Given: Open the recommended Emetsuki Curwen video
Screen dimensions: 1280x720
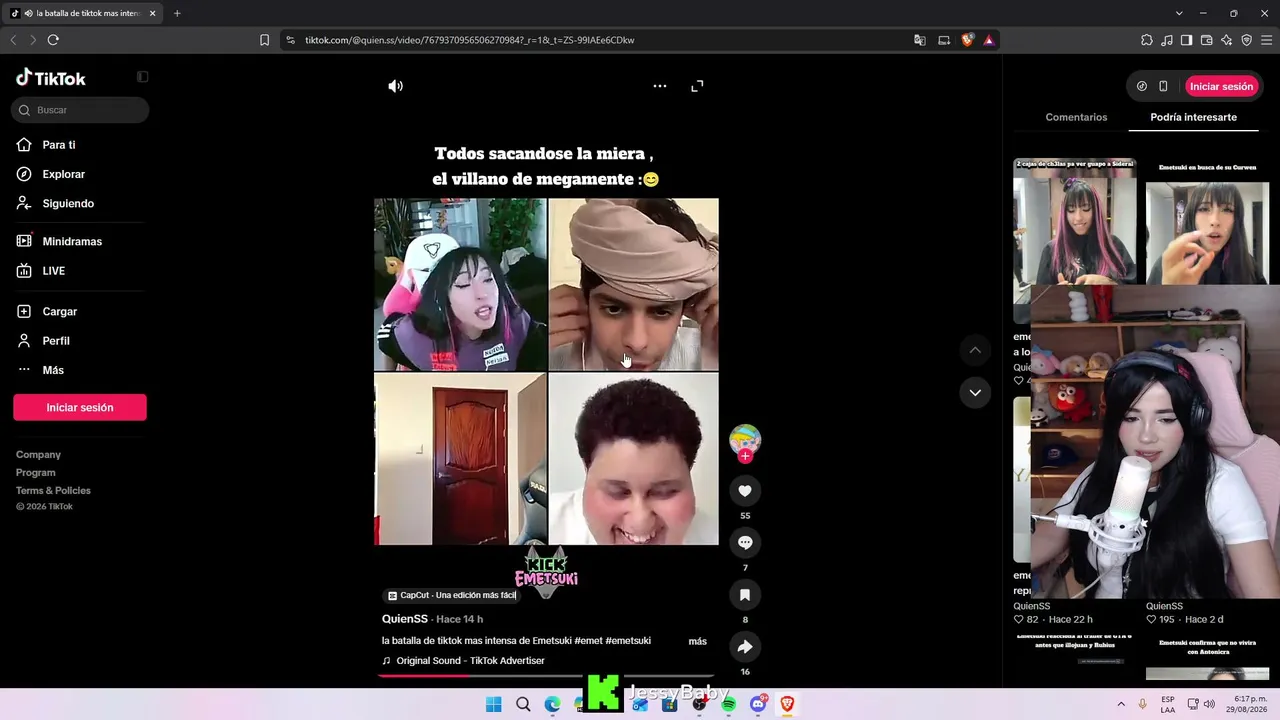Looking at the screenshot, I should 1207,223.
